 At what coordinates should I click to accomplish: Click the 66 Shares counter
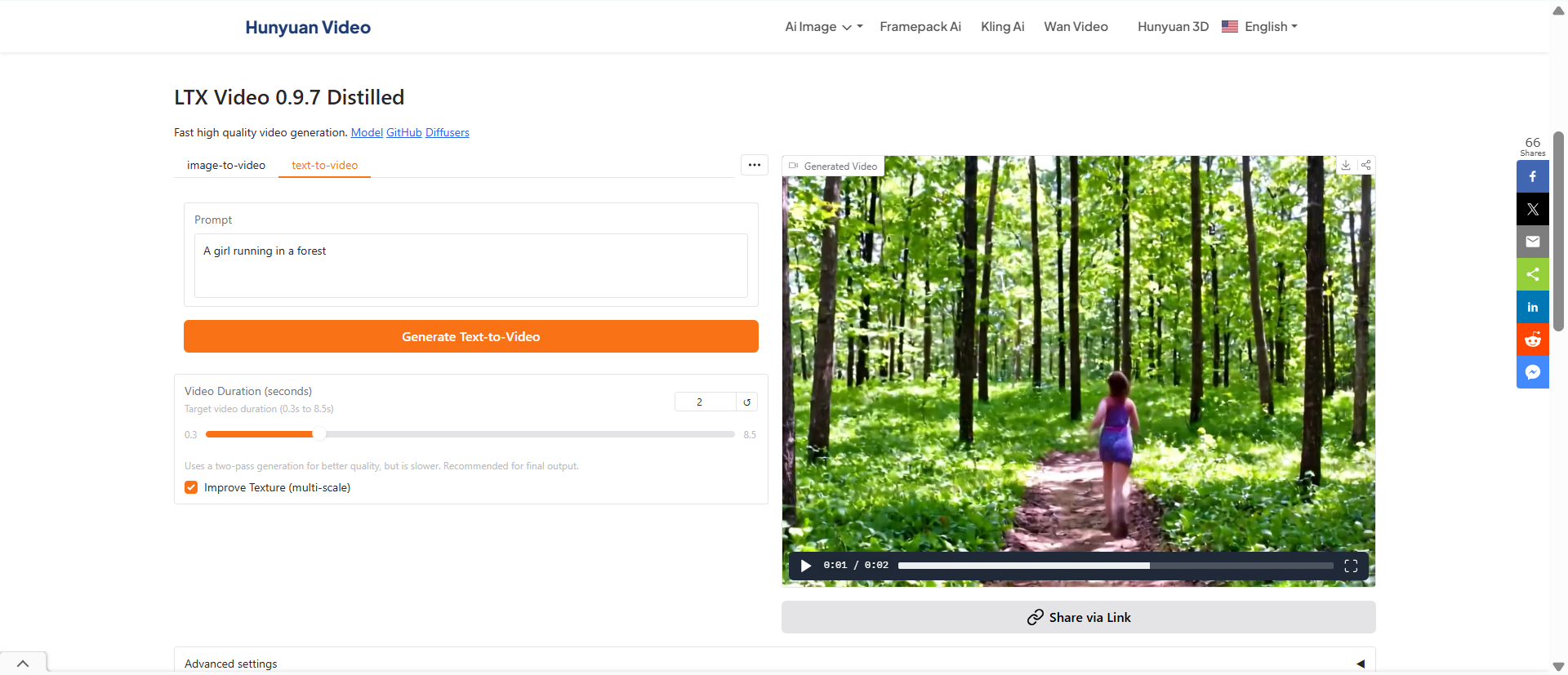coord(1533,146)
